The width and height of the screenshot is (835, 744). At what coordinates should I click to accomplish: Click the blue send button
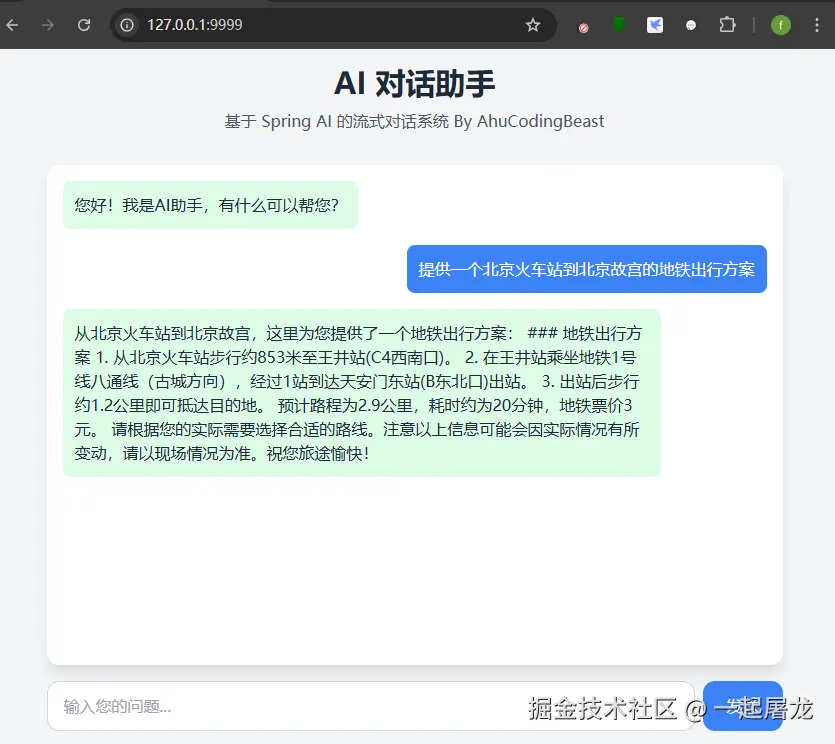[742, 706]
